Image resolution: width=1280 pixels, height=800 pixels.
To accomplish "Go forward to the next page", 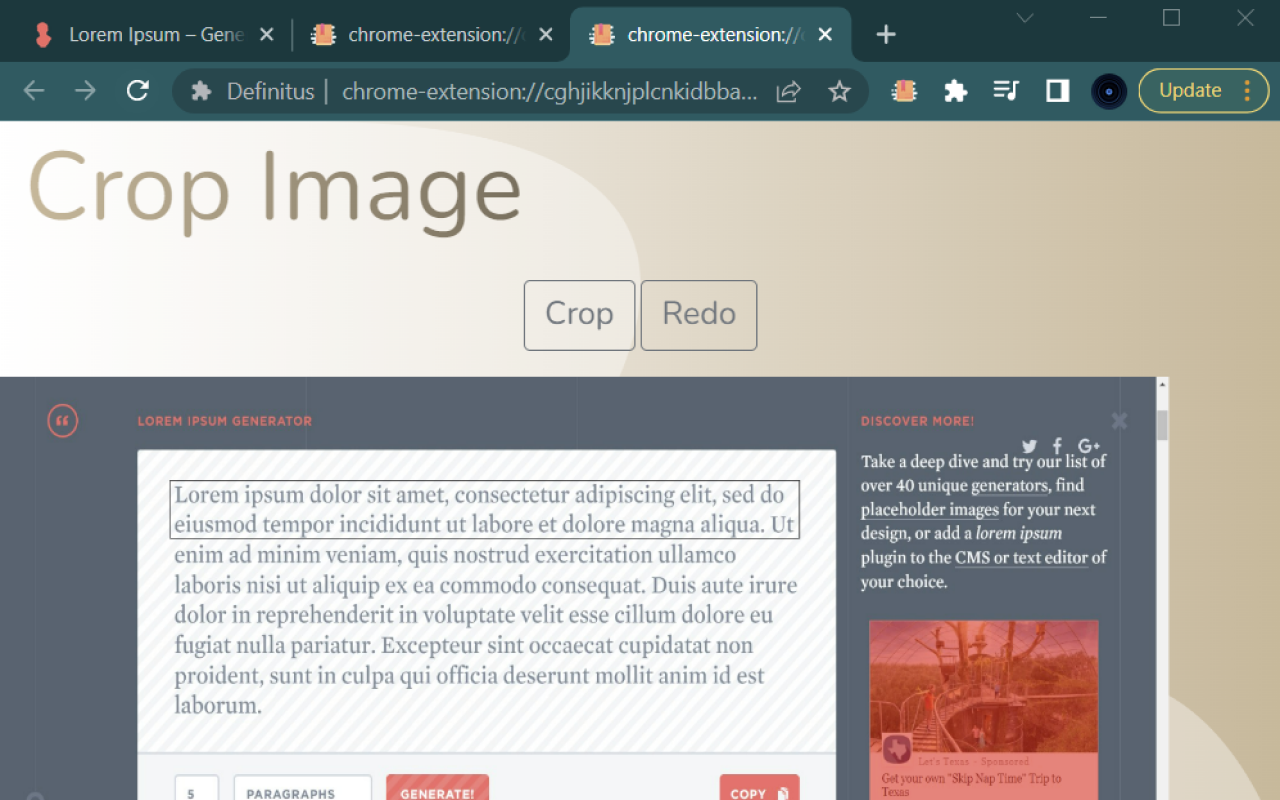I will point(86,91).
